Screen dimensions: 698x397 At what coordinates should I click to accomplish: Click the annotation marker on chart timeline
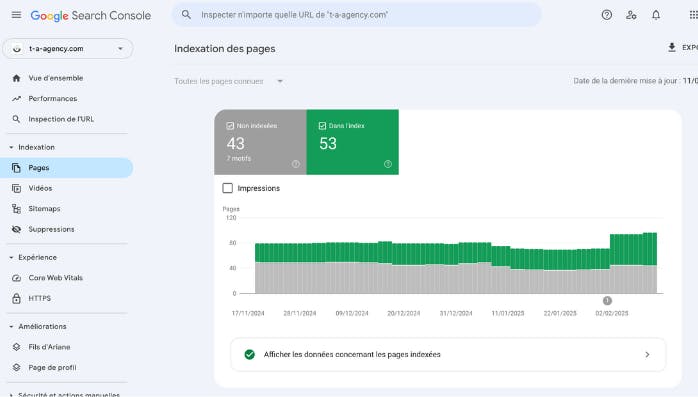click(607, 300)
